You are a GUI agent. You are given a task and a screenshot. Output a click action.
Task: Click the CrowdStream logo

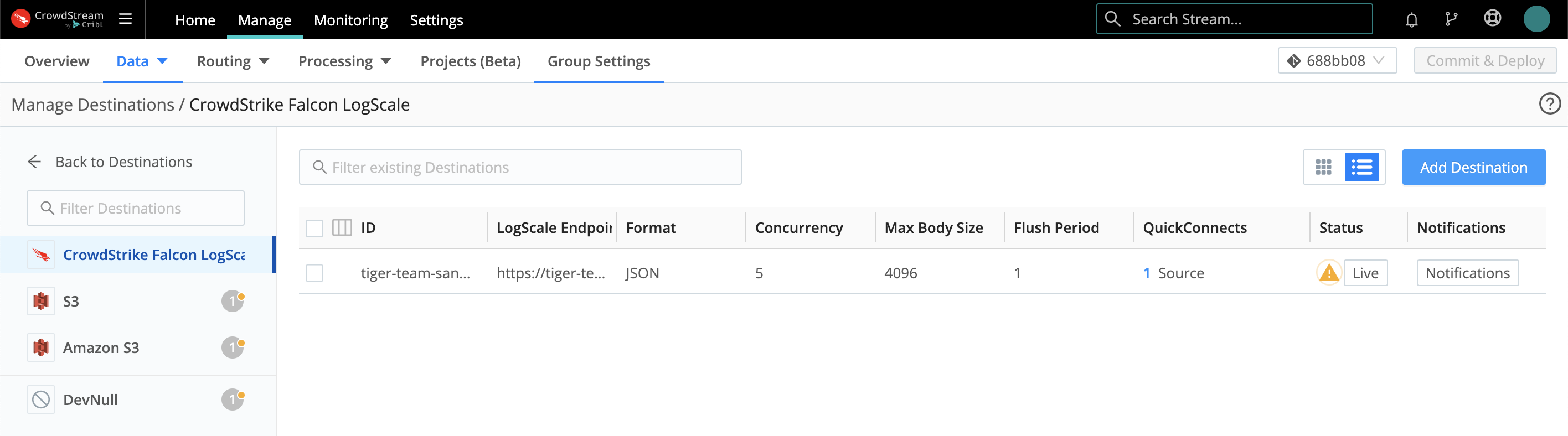(x=57, y=19)
